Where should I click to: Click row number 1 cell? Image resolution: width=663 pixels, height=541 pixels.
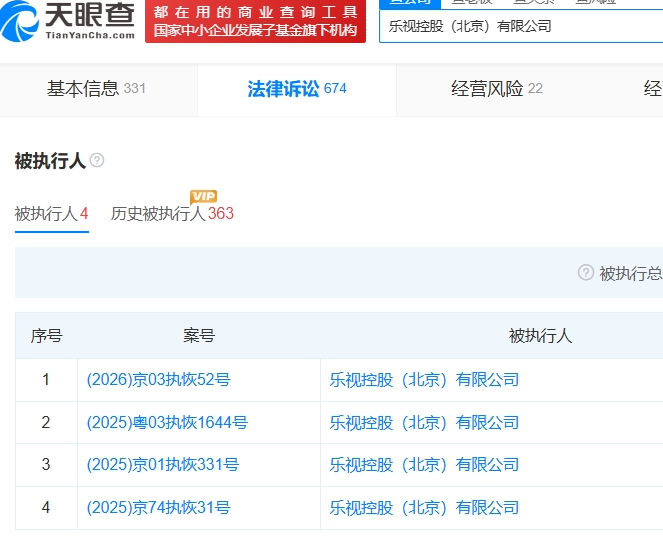pos(46,380)
